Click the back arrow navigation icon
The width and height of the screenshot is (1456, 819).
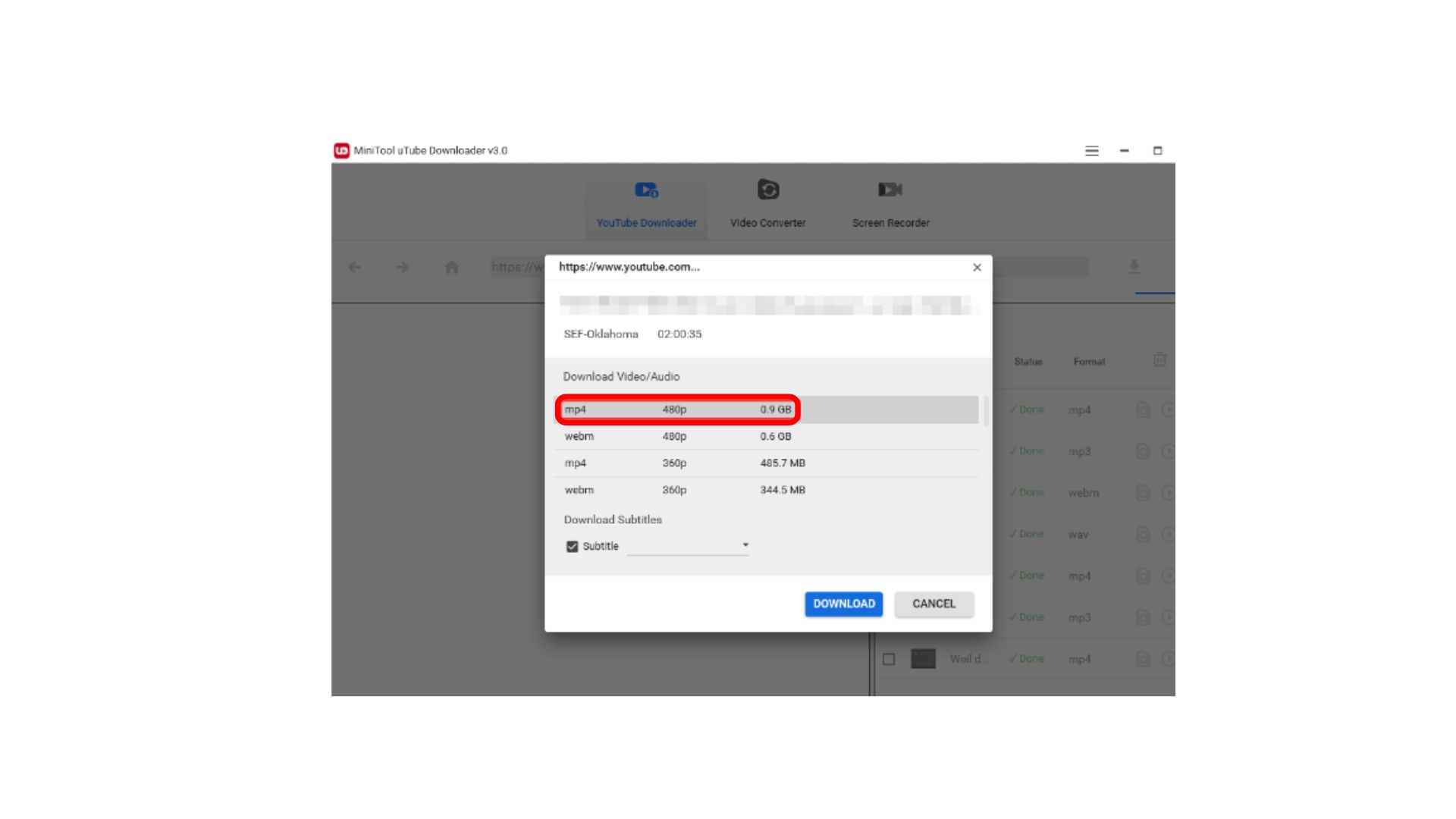coord(354,267)
